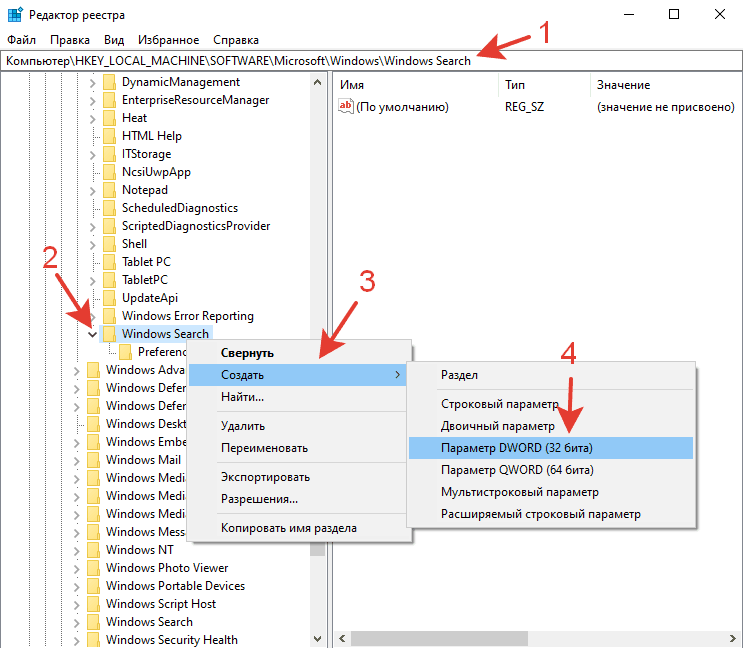Click the Windows Error Reporting folder icon
Image resolution: width=743 pixels, height=648 pixels.
click(x=109, y=316)
